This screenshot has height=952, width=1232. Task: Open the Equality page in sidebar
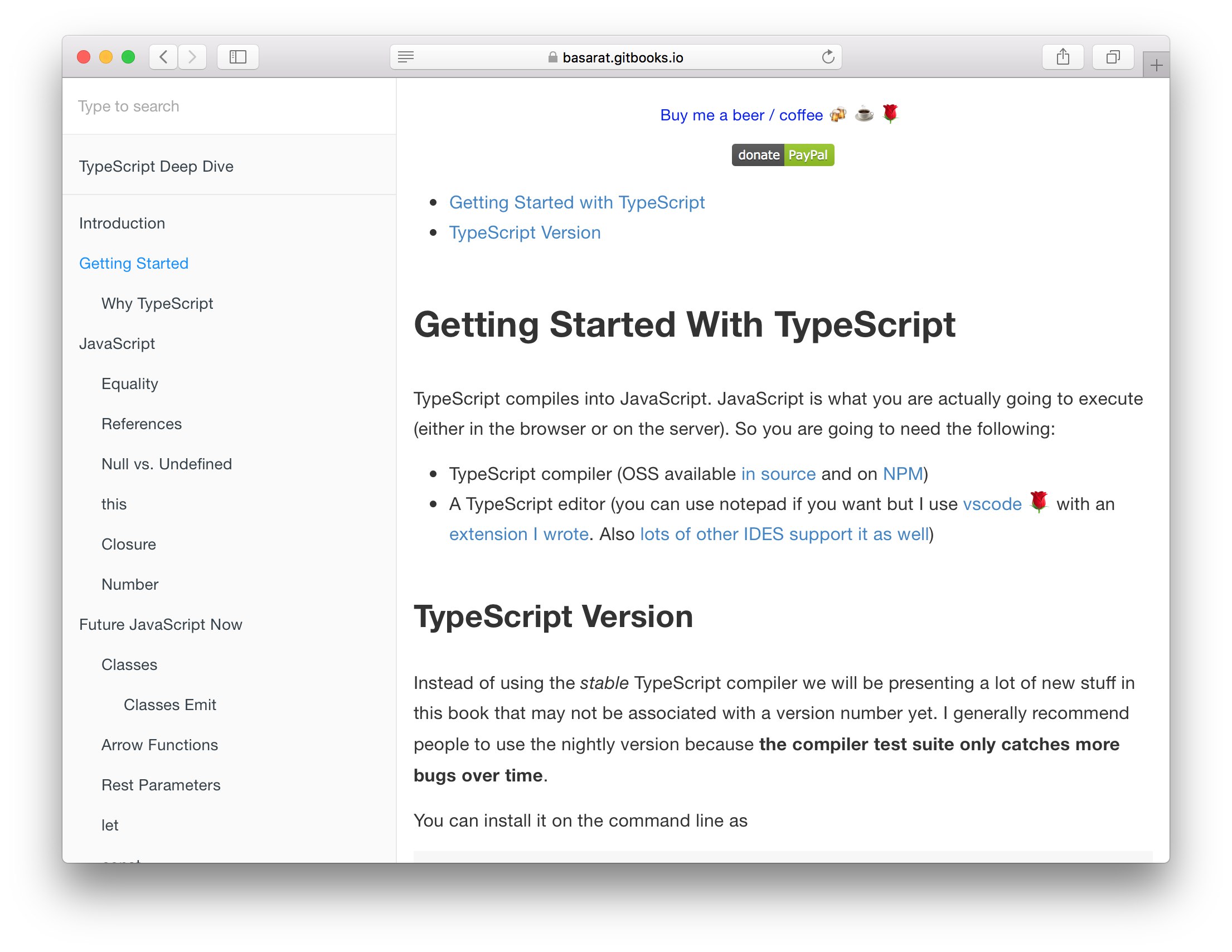pyautogui.click(x=130, y=383)
